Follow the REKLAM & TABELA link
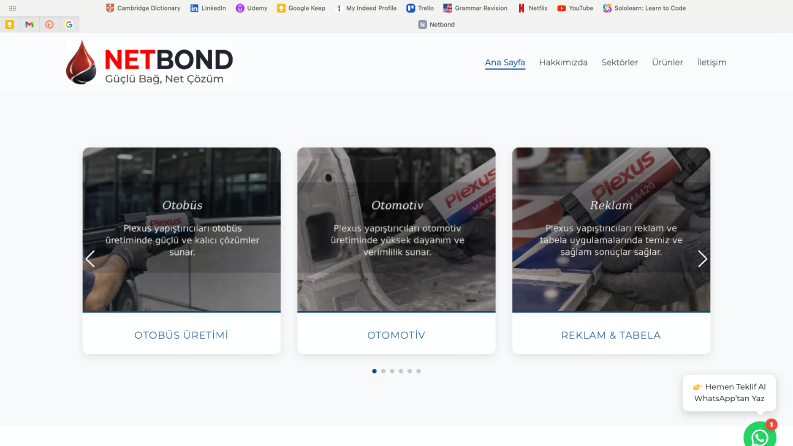Viewport: 793px width, 446px height. click(611, 335)
